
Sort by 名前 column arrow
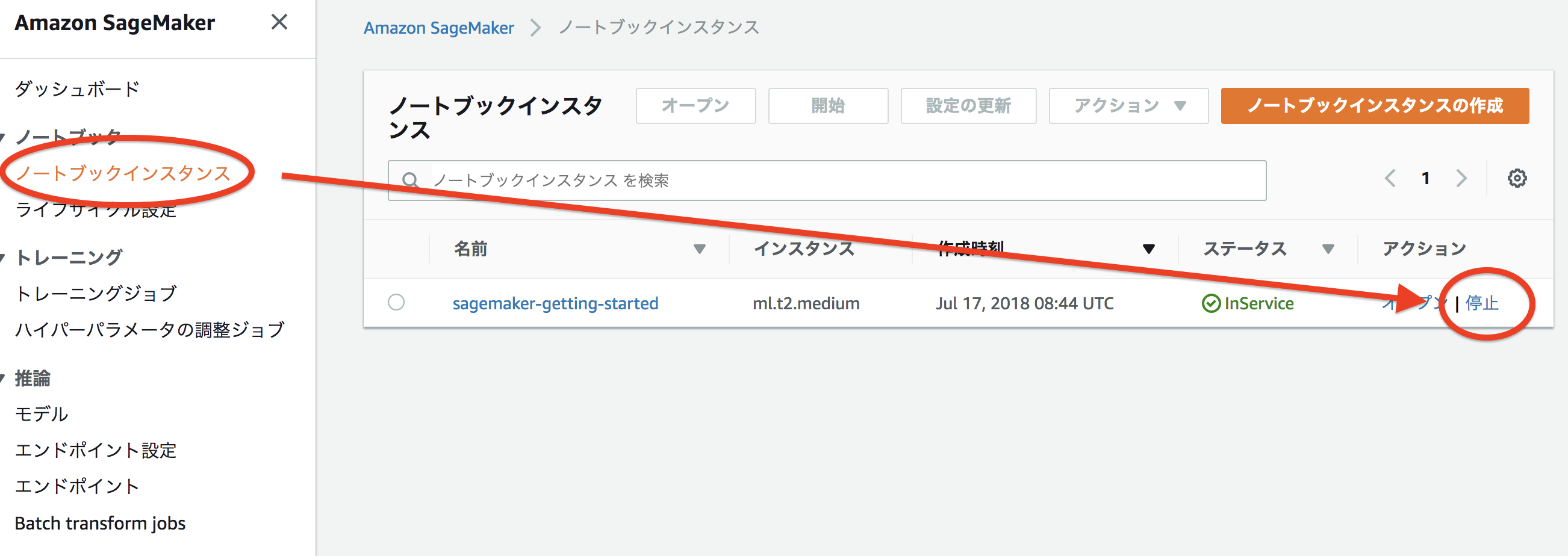click(699, 249)
